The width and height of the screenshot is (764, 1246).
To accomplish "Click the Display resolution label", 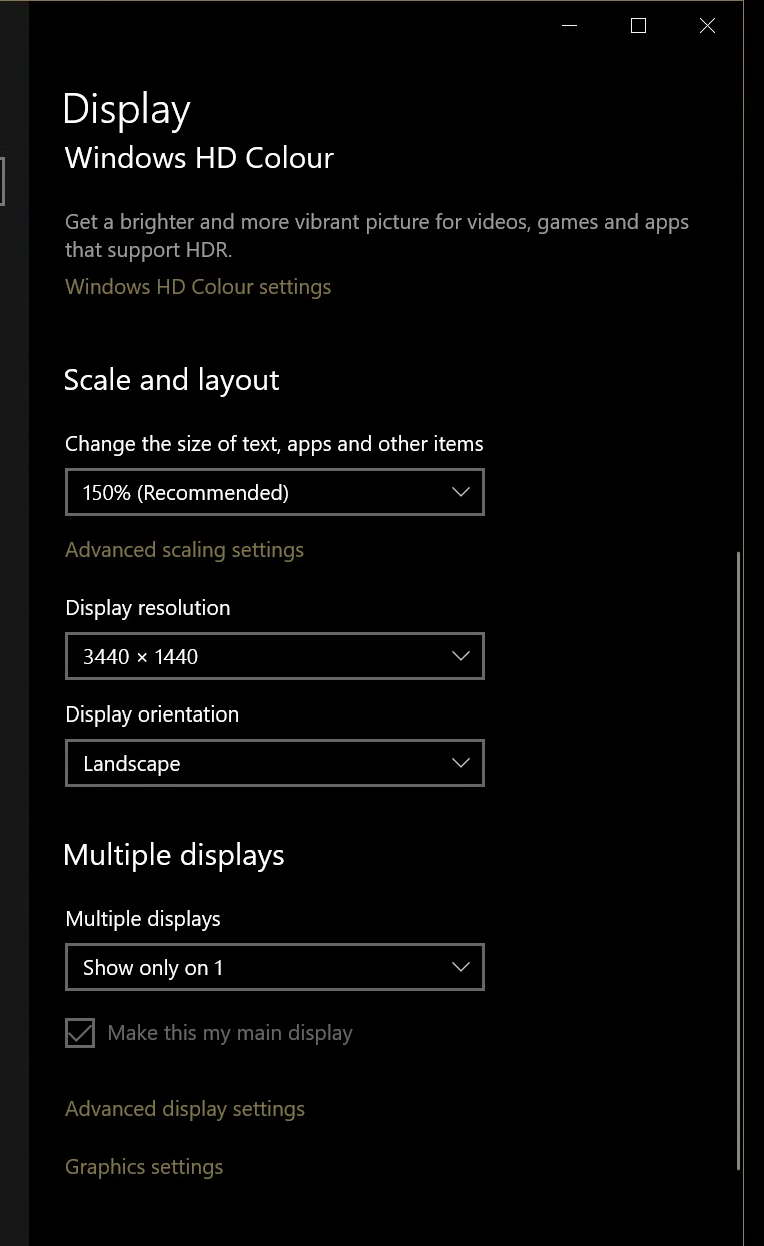I will pyautogui.click(x=148, y=608).
